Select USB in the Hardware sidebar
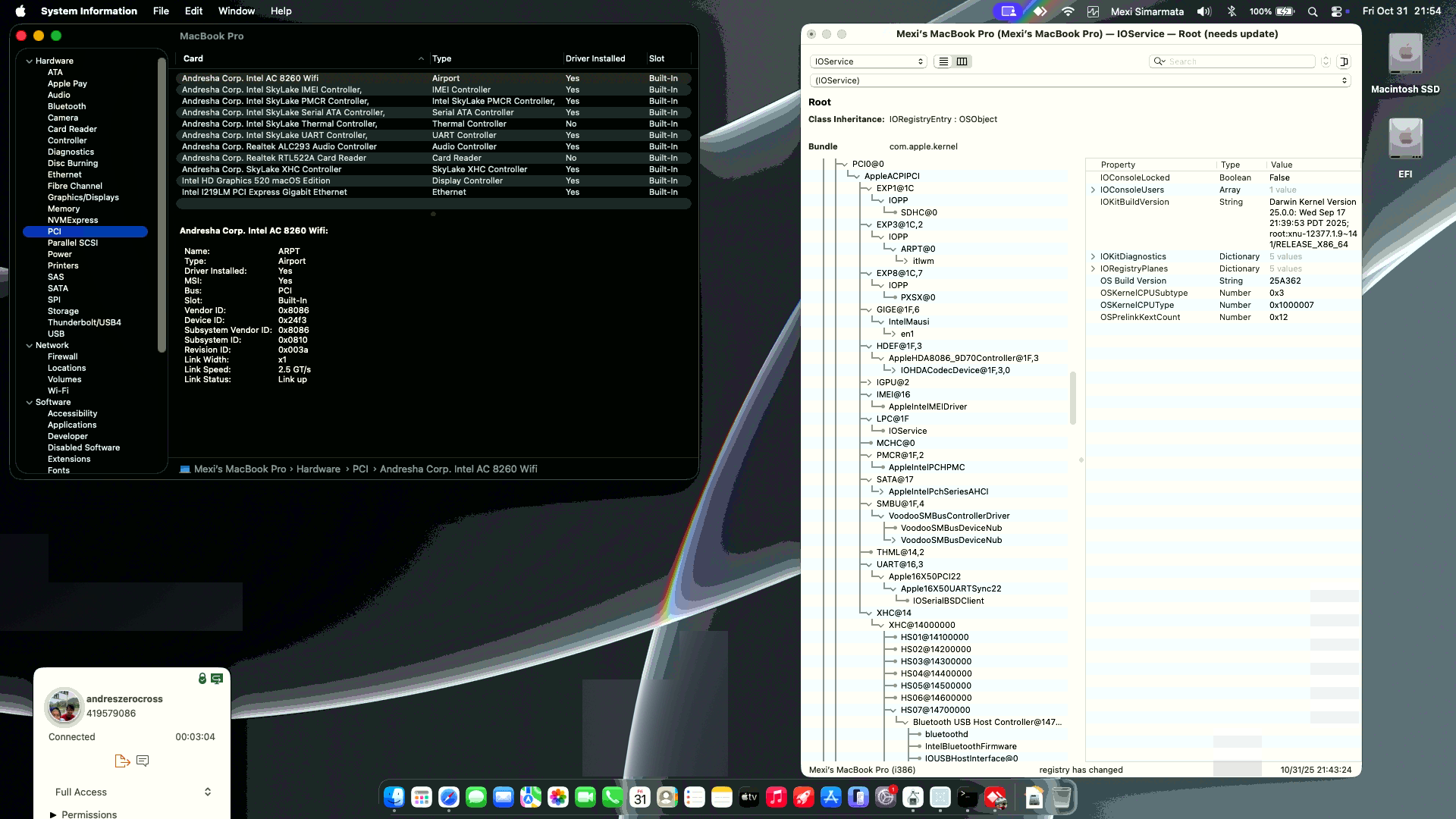The image size is (1456, 819). pos(56,334)
